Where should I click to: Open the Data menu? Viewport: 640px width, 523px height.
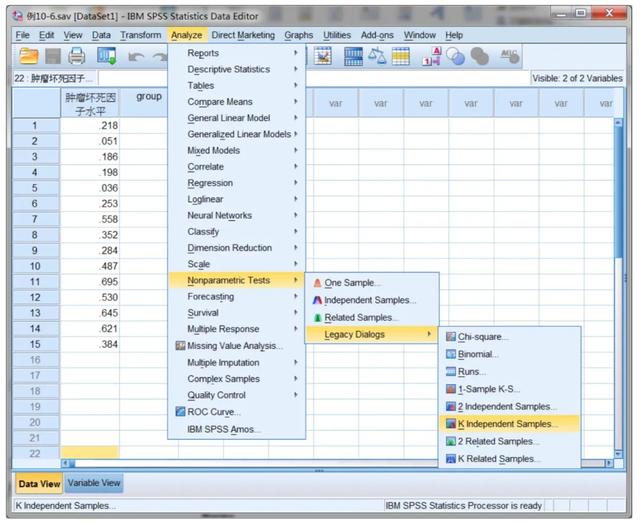(101, 35)
